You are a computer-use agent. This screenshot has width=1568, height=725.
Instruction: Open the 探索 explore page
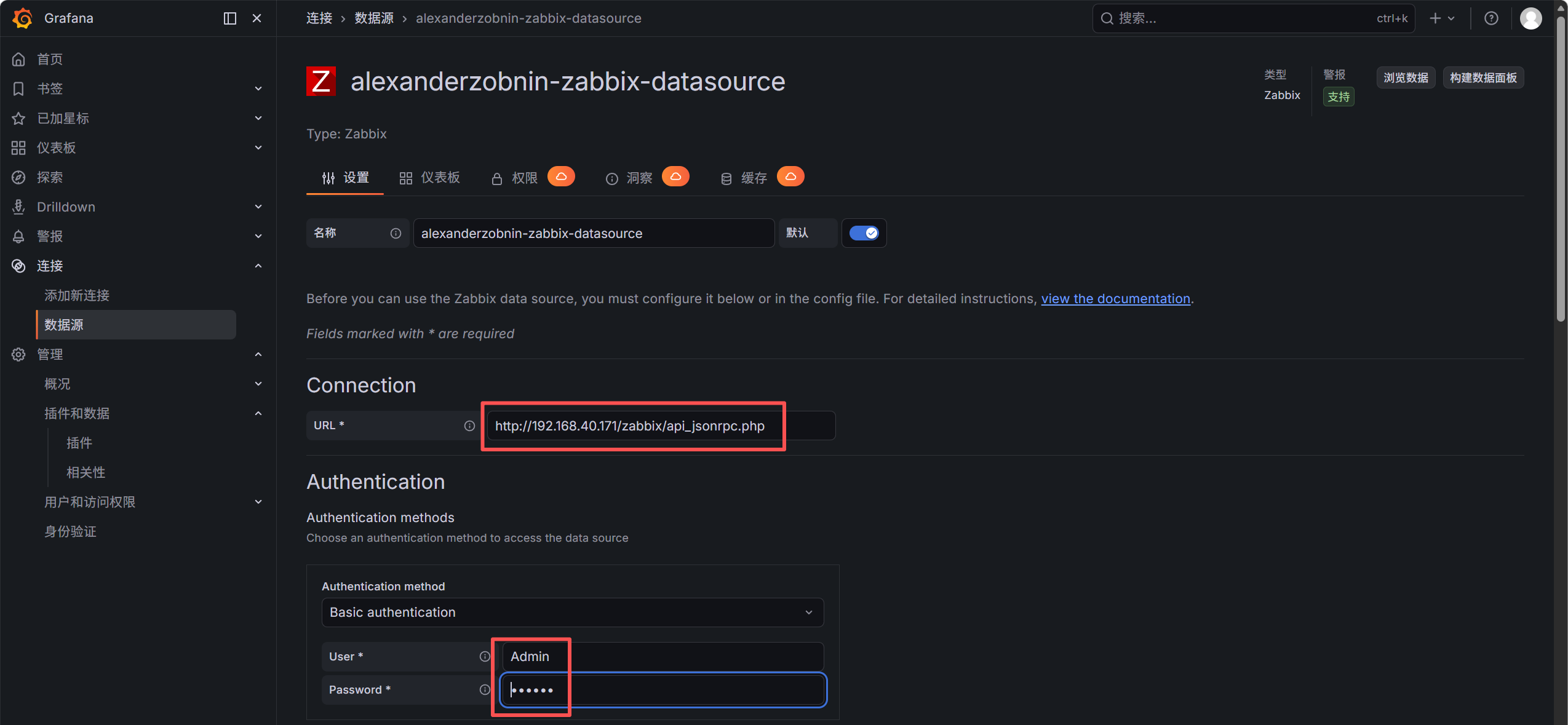[x=50, y=177]
